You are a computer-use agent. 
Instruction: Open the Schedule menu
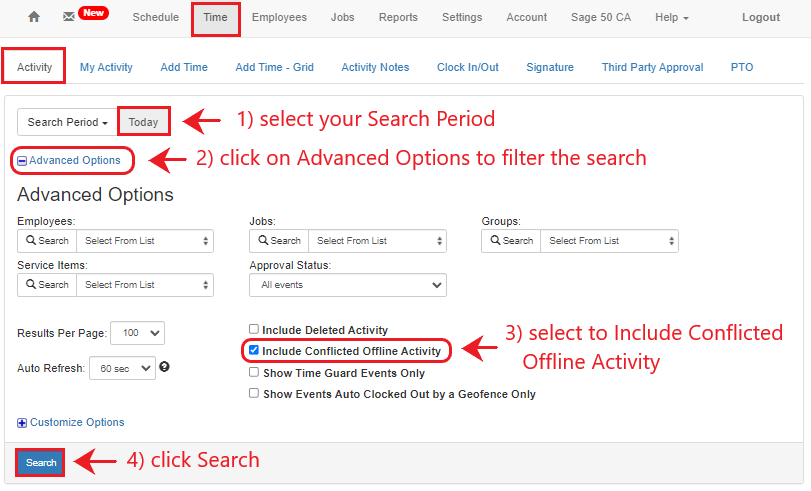click(156, 18)
